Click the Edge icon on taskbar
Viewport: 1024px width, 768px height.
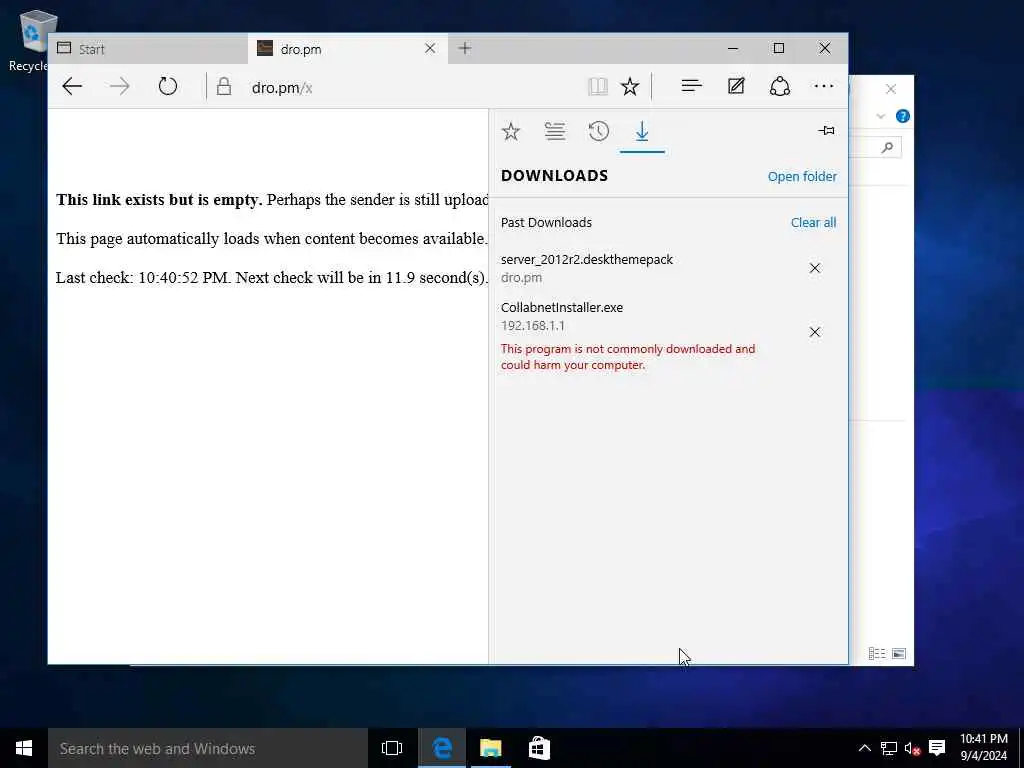coord(442,748)
